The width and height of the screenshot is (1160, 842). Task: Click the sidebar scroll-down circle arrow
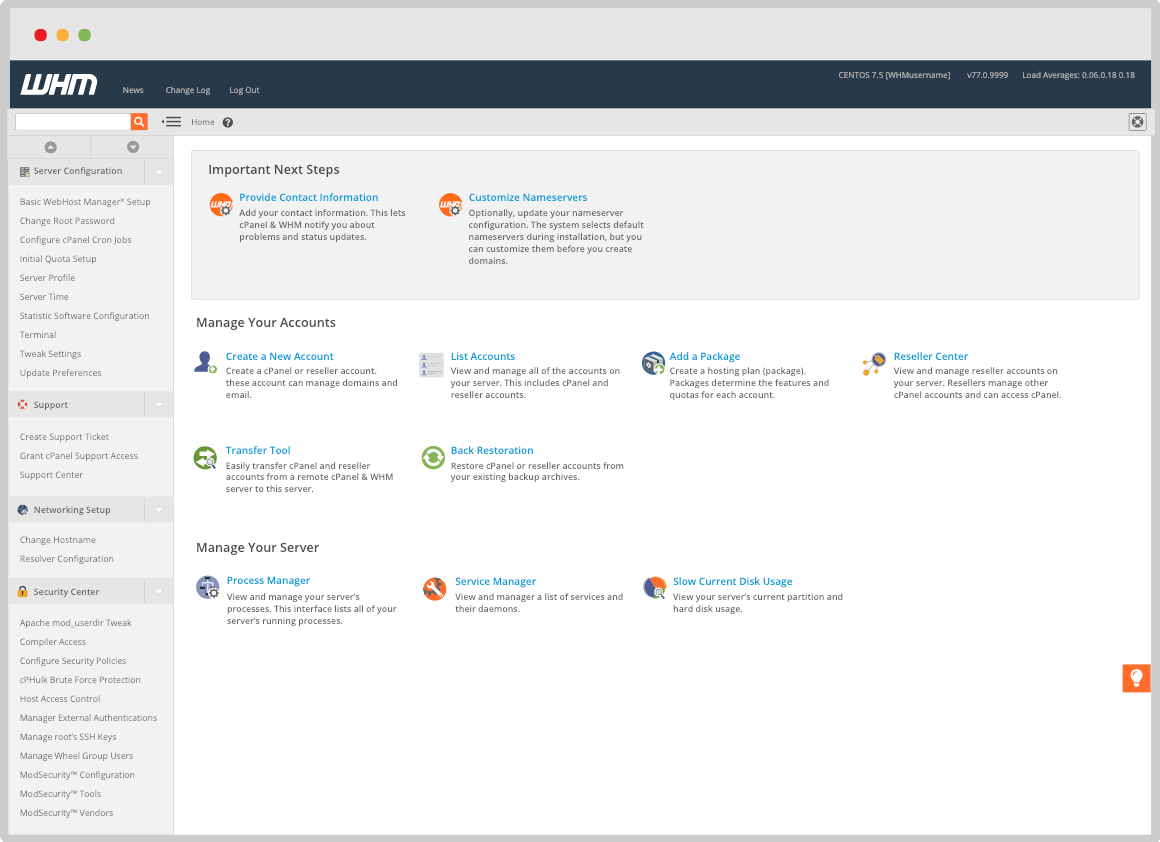(133, 147)
